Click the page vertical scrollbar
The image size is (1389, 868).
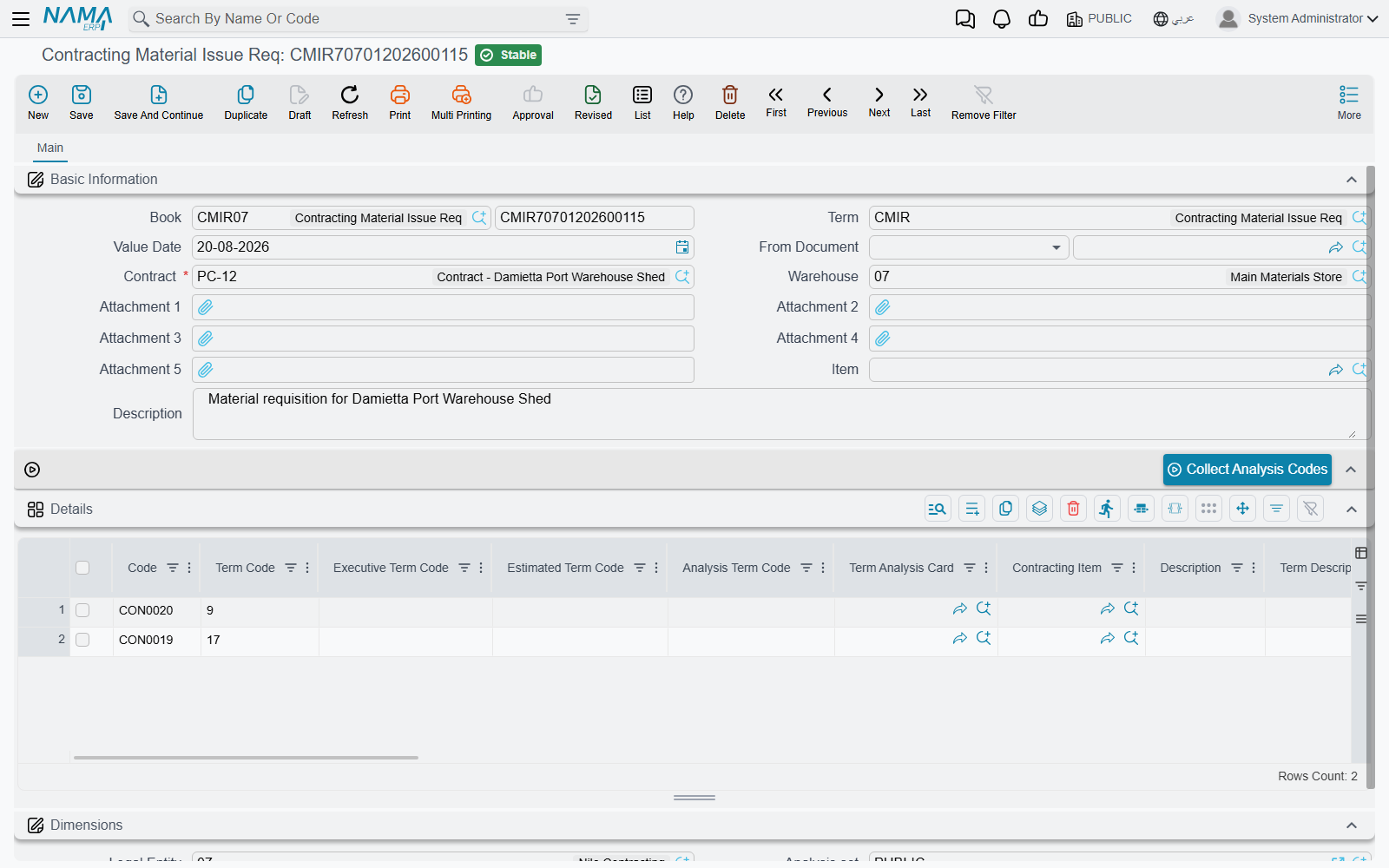pos(1371,477)
